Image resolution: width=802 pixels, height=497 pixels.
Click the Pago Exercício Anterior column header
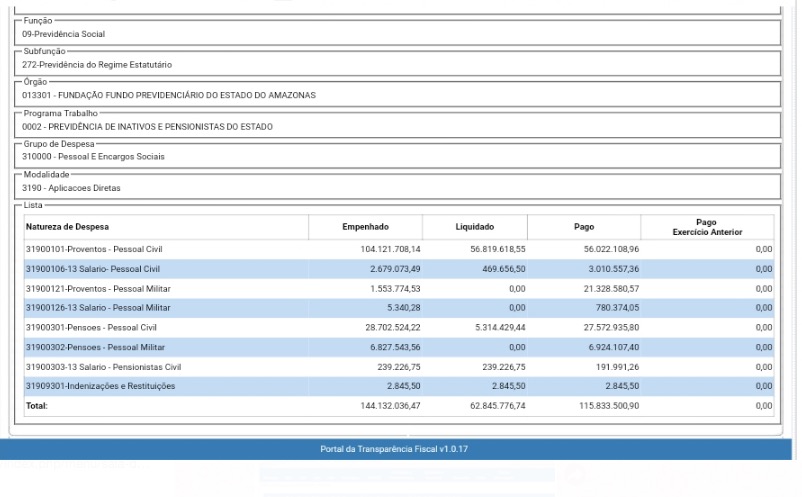706,227
